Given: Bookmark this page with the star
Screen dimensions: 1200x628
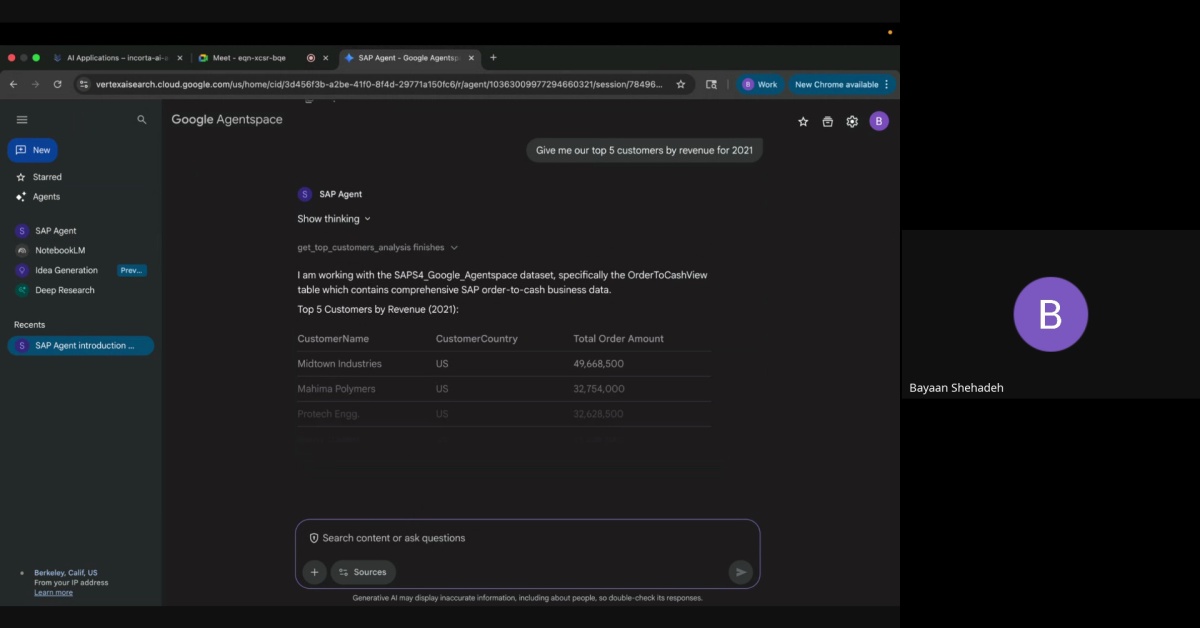Looking at the screenshot, I should (x=681, y=85).
